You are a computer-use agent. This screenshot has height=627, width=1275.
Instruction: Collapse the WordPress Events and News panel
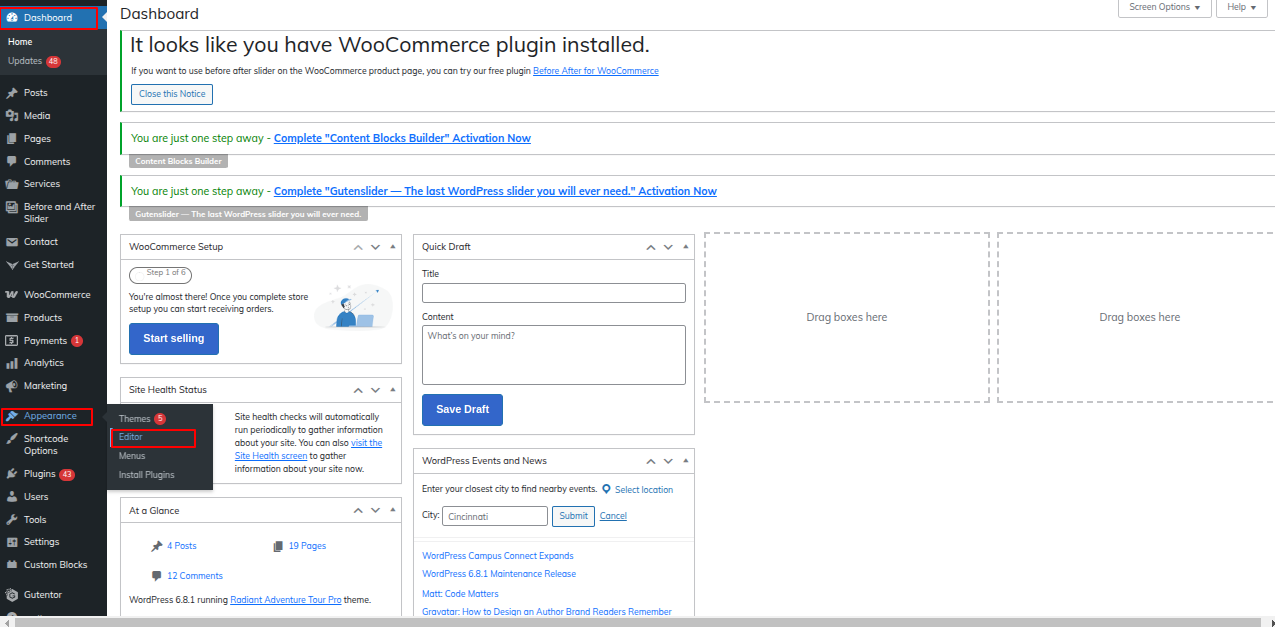click(686, 461)
